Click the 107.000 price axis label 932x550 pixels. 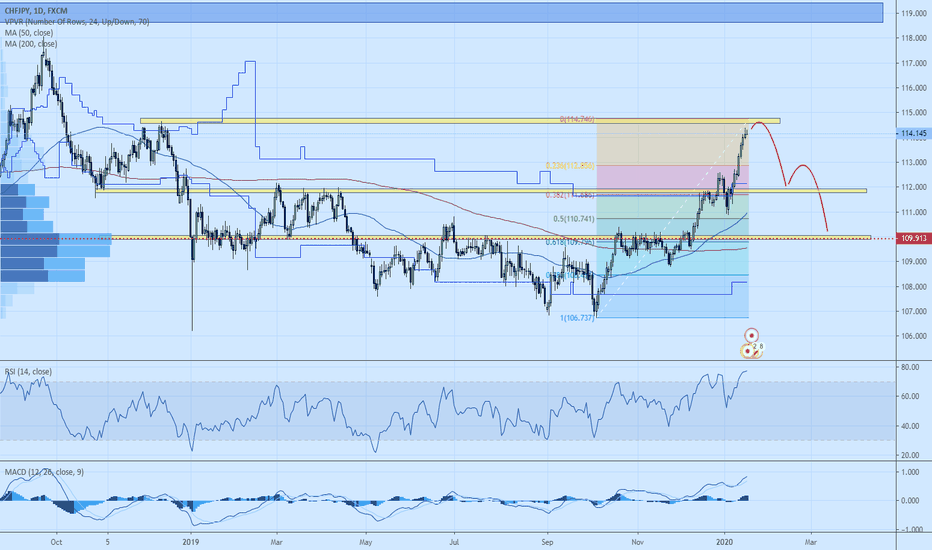[x=914, y=312]
